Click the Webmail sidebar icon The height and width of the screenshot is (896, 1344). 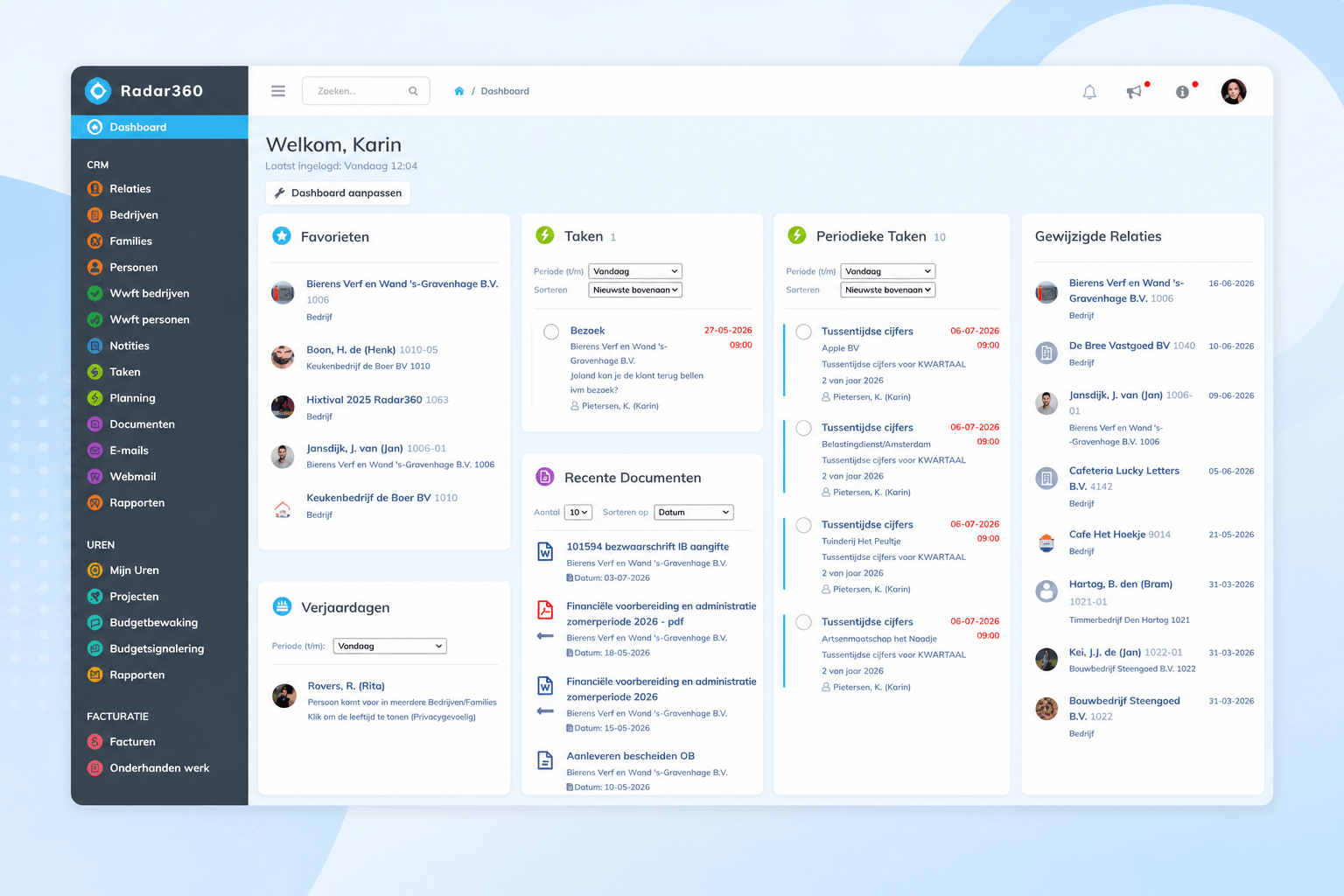pos(95,477)
